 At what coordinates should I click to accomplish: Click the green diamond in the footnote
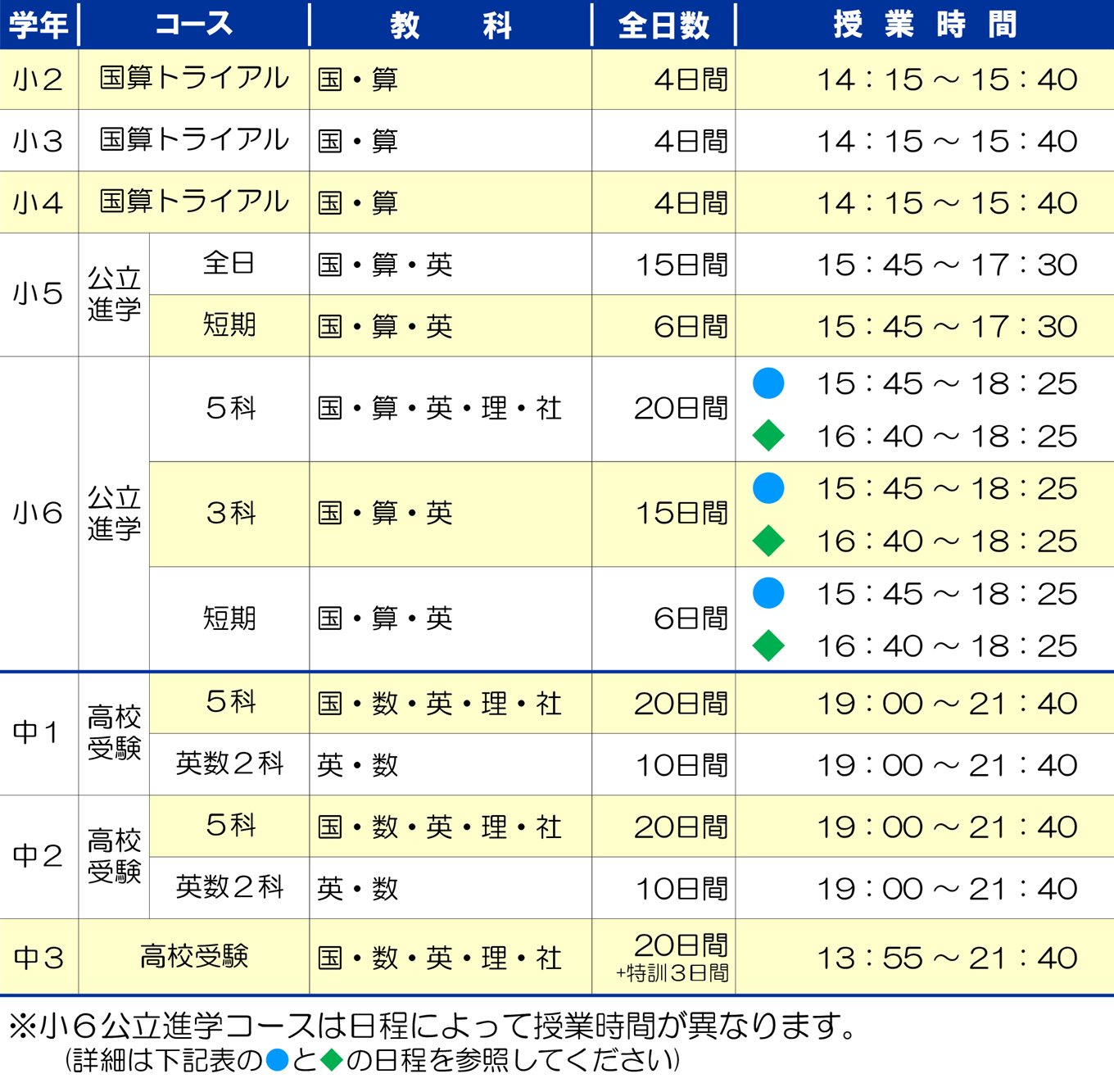click(332, 1061)
